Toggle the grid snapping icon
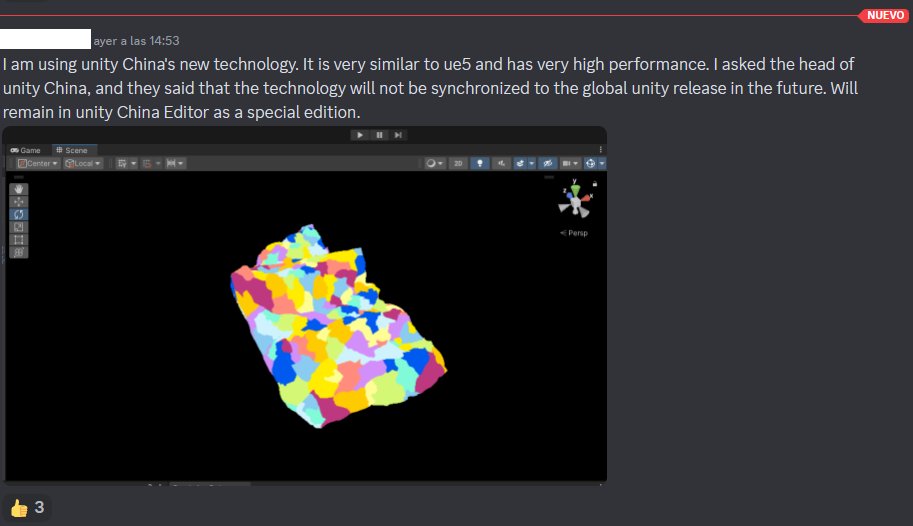 147,164
